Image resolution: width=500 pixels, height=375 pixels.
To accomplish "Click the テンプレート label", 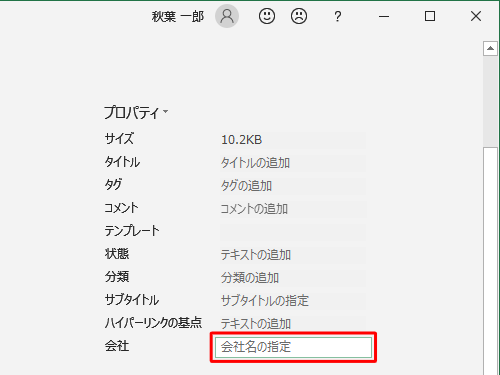I will point(132,231).
